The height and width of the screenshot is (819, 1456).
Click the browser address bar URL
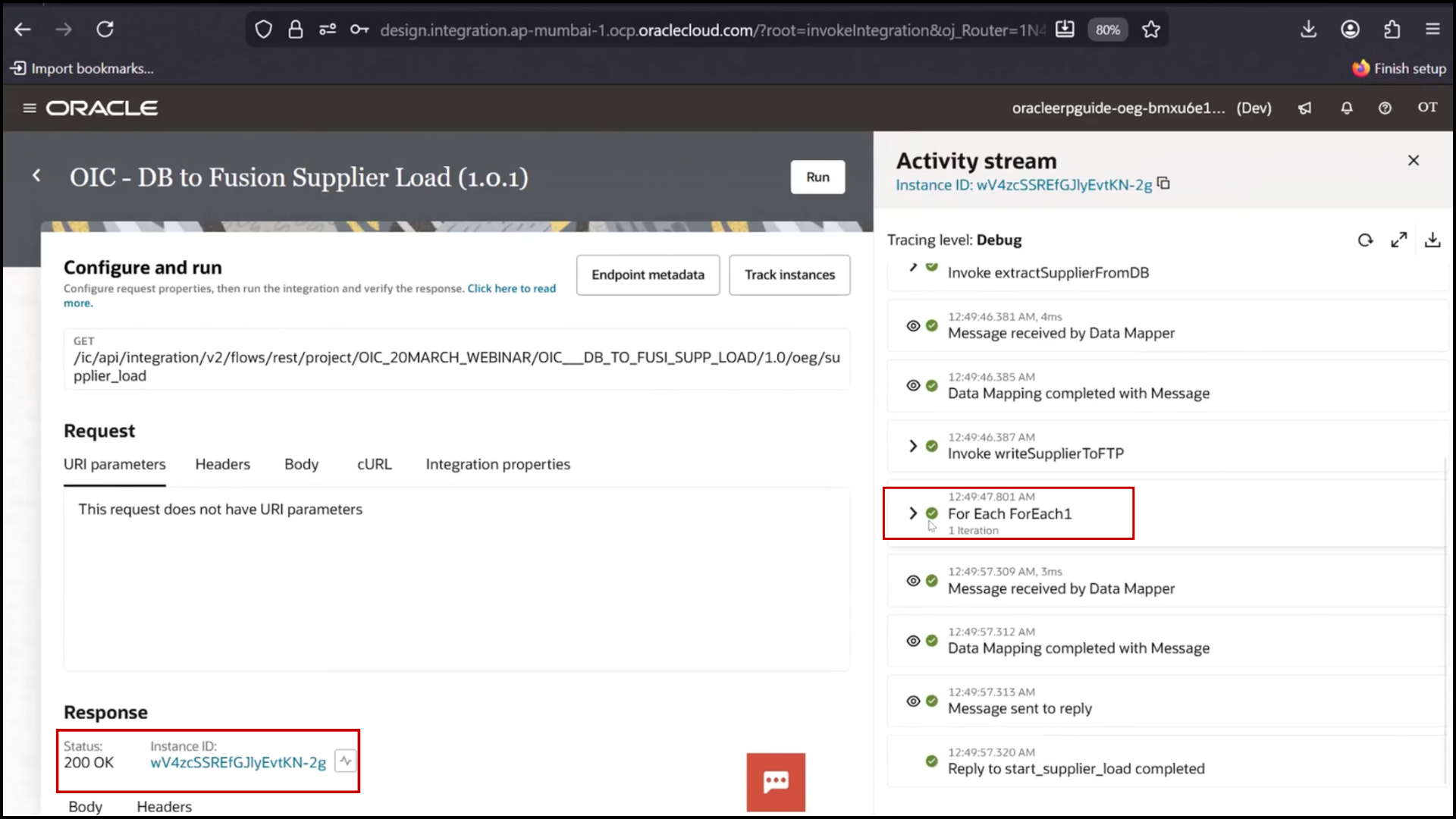click(x=711, y=30)
